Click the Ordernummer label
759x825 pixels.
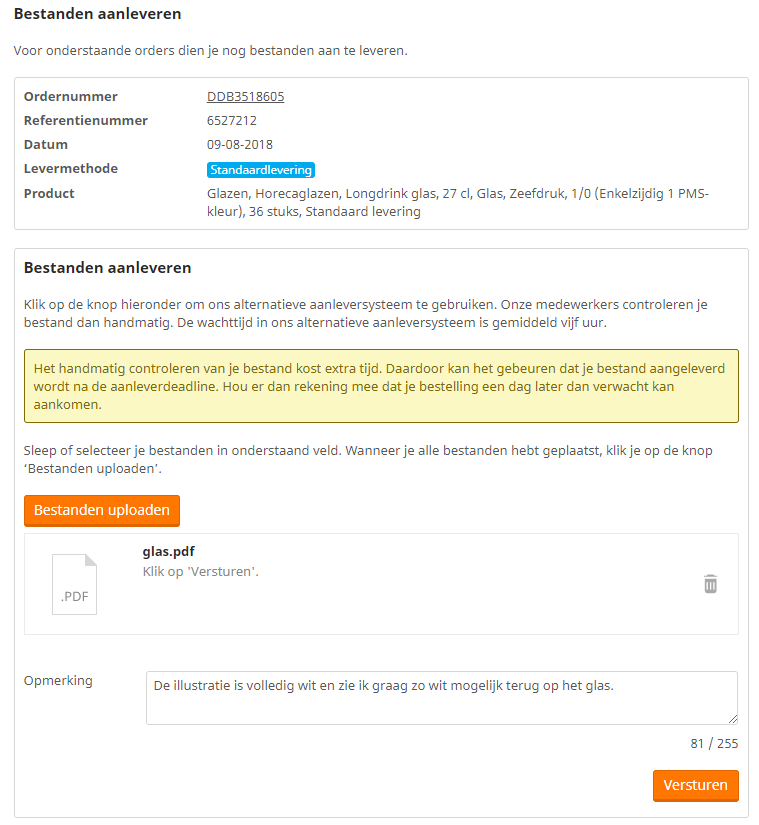pyautogui.click(x=71, y=97)
